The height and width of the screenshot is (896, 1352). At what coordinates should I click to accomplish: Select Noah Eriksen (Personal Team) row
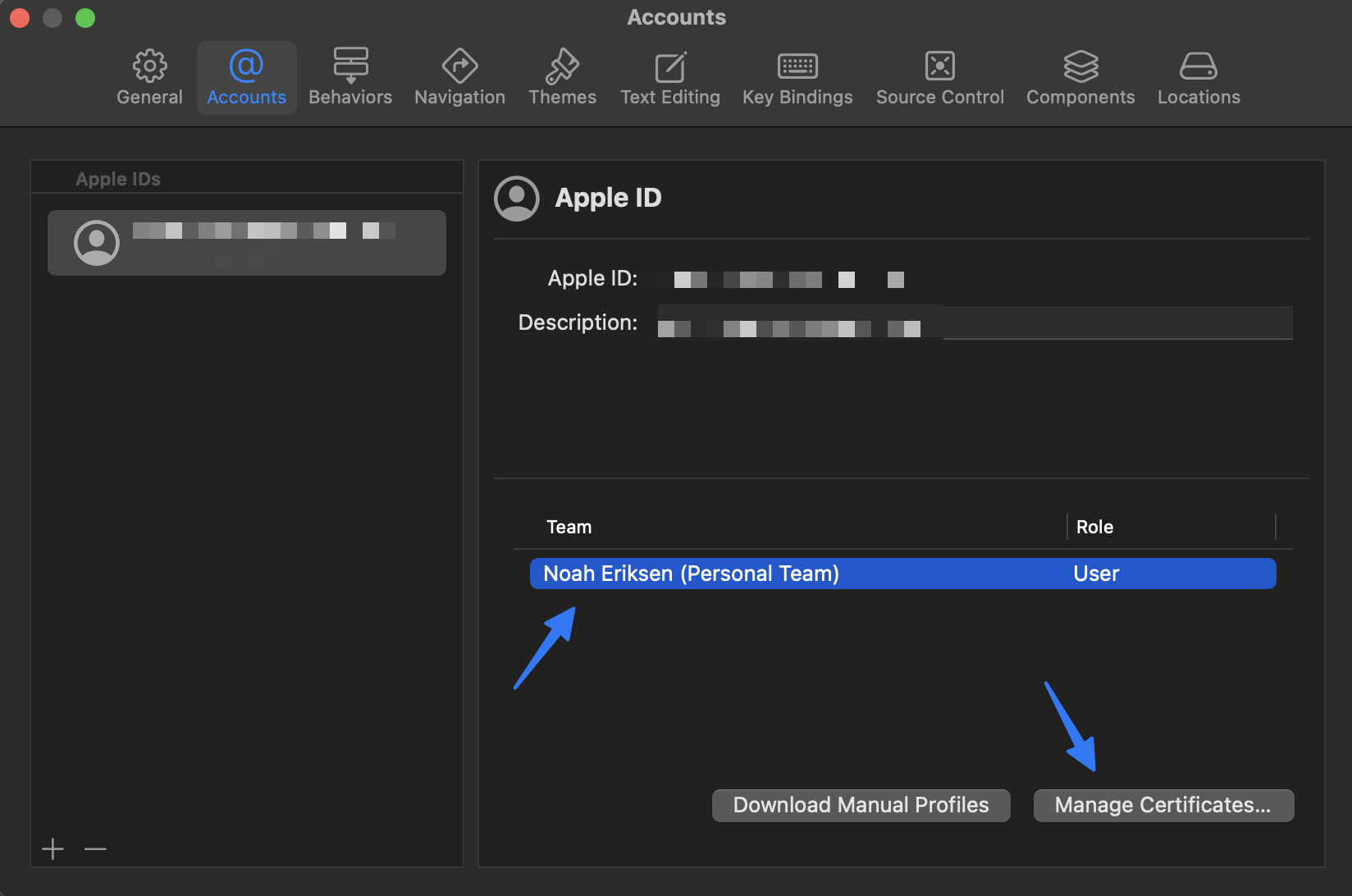pyautogui.click(x=902, y=574)
